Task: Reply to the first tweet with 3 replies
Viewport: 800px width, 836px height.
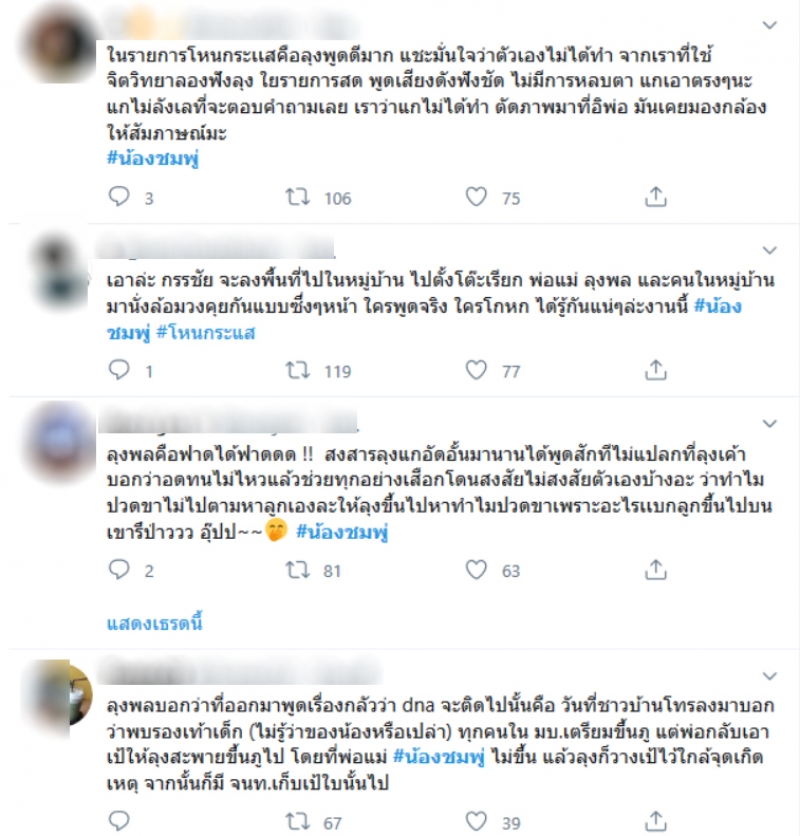Action: pos(119,197)
